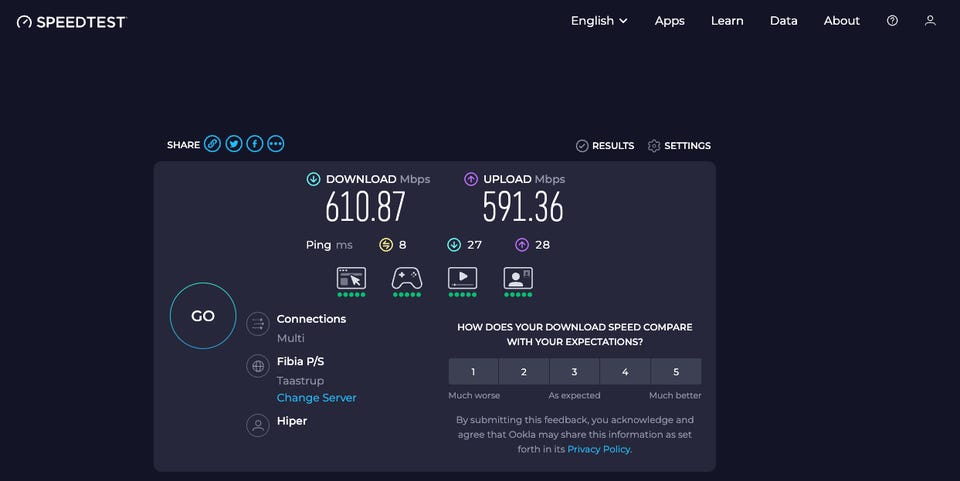Image resolution: width=960 pixels, height=481 pixels.
Task: Copy share link via link icon
Action: coord(212,144)
